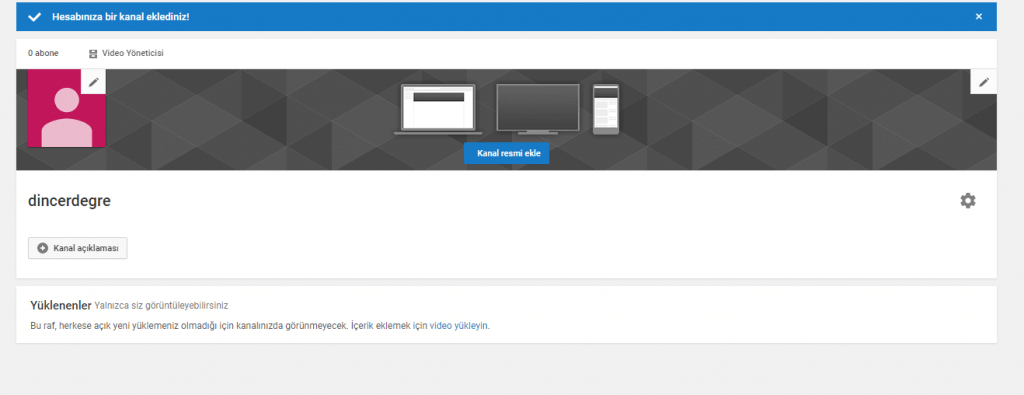The image size is (1024, 395).
Task: Click the dincerdegre channel name
Action: pyautogui.click(x=69, y=201)
